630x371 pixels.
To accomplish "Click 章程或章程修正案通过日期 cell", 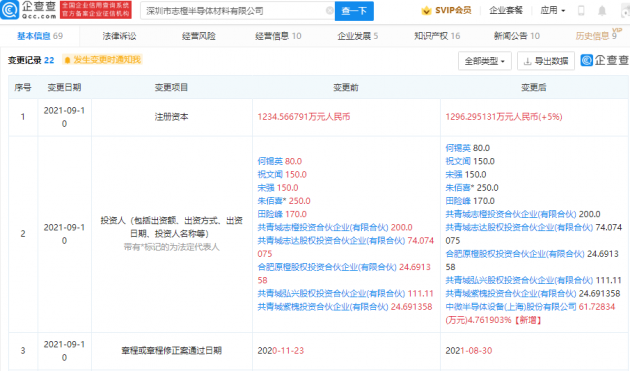I will pyautogui.click(x=172, y=351).
